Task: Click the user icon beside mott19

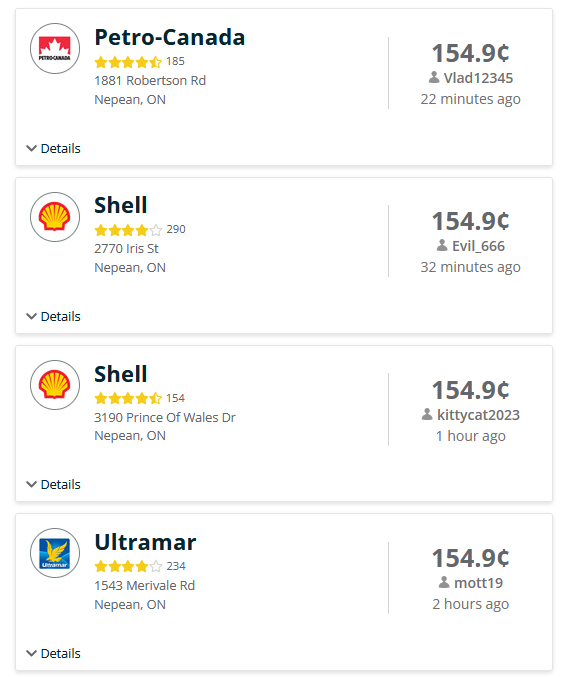Action: [x=444, y=582]
